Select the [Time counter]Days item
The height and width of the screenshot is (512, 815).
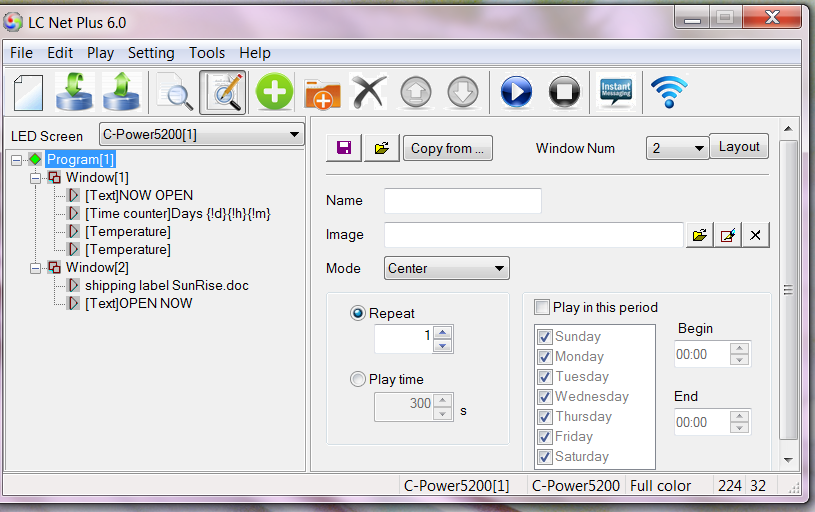[x=178, y=214]
